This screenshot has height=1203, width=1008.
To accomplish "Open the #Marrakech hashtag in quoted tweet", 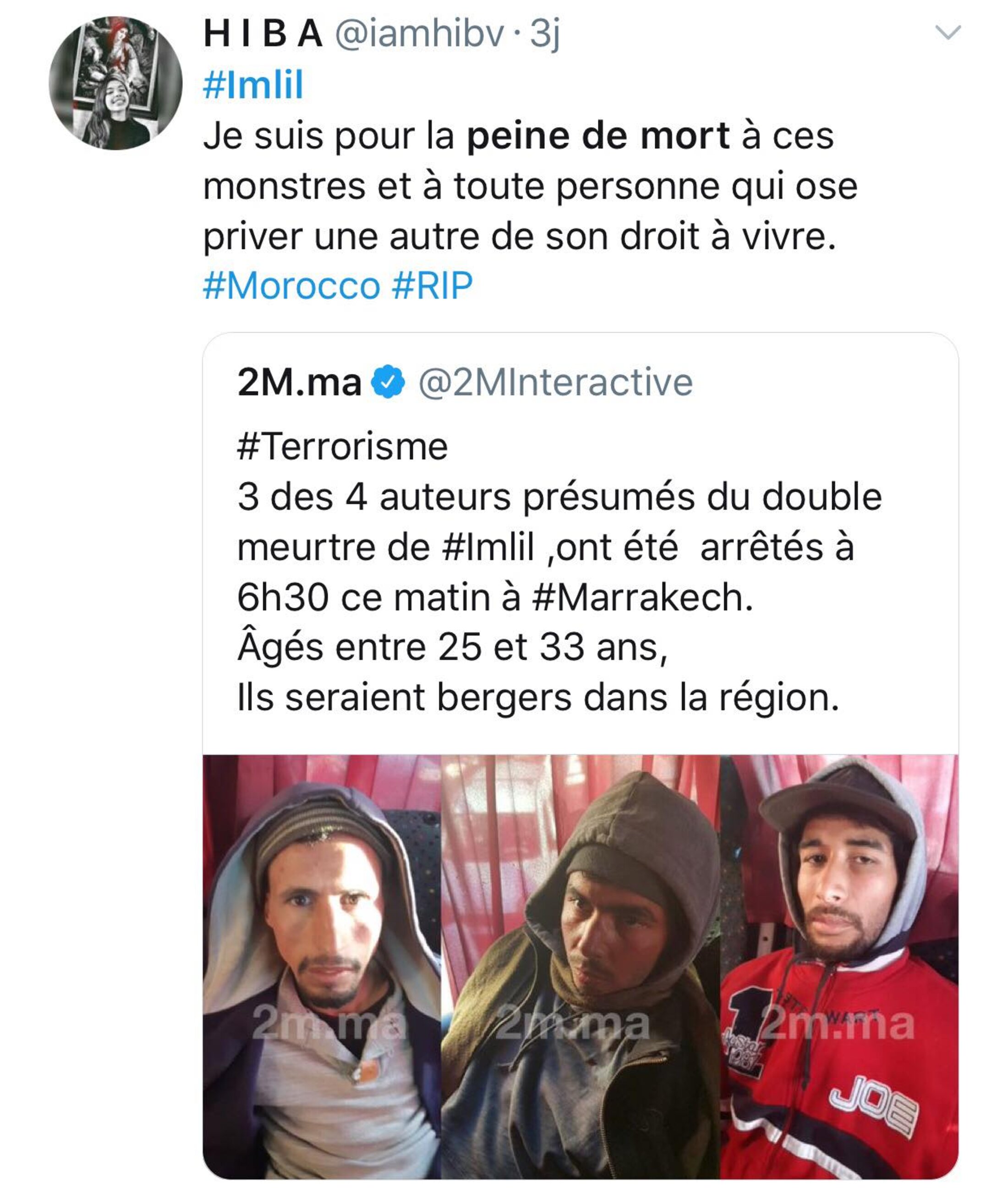I will (642, 598).
